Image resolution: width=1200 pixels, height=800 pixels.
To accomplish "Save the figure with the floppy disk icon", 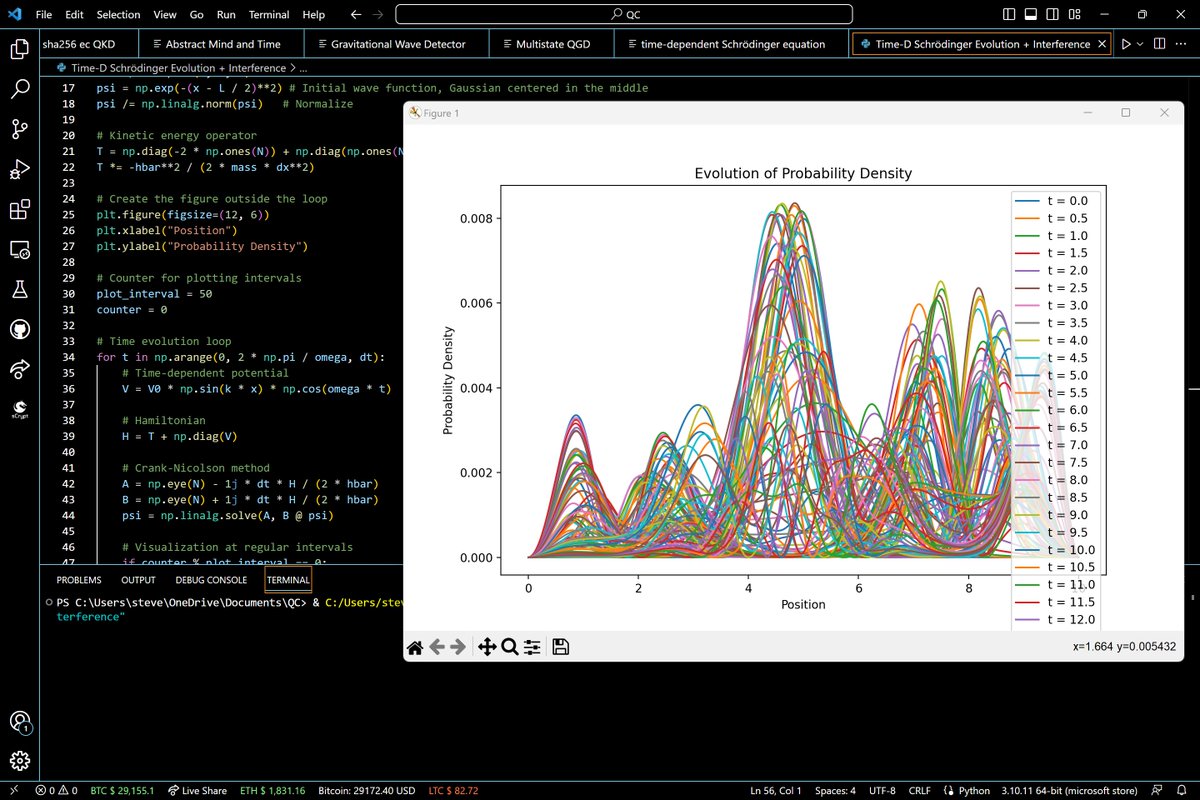I will 561,647.
